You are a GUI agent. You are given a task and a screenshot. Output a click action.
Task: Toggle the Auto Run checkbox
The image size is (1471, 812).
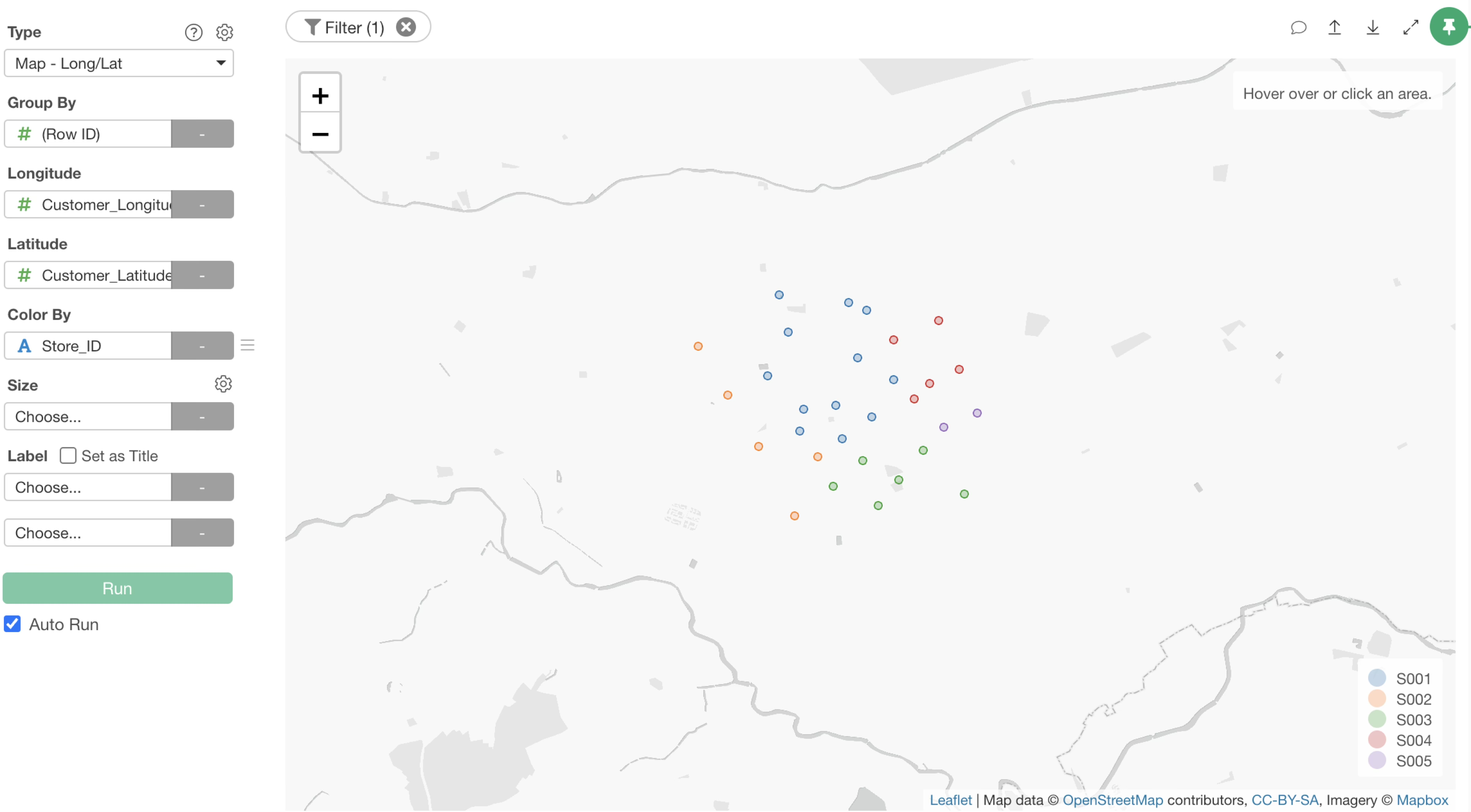click(x=13, y=624)
